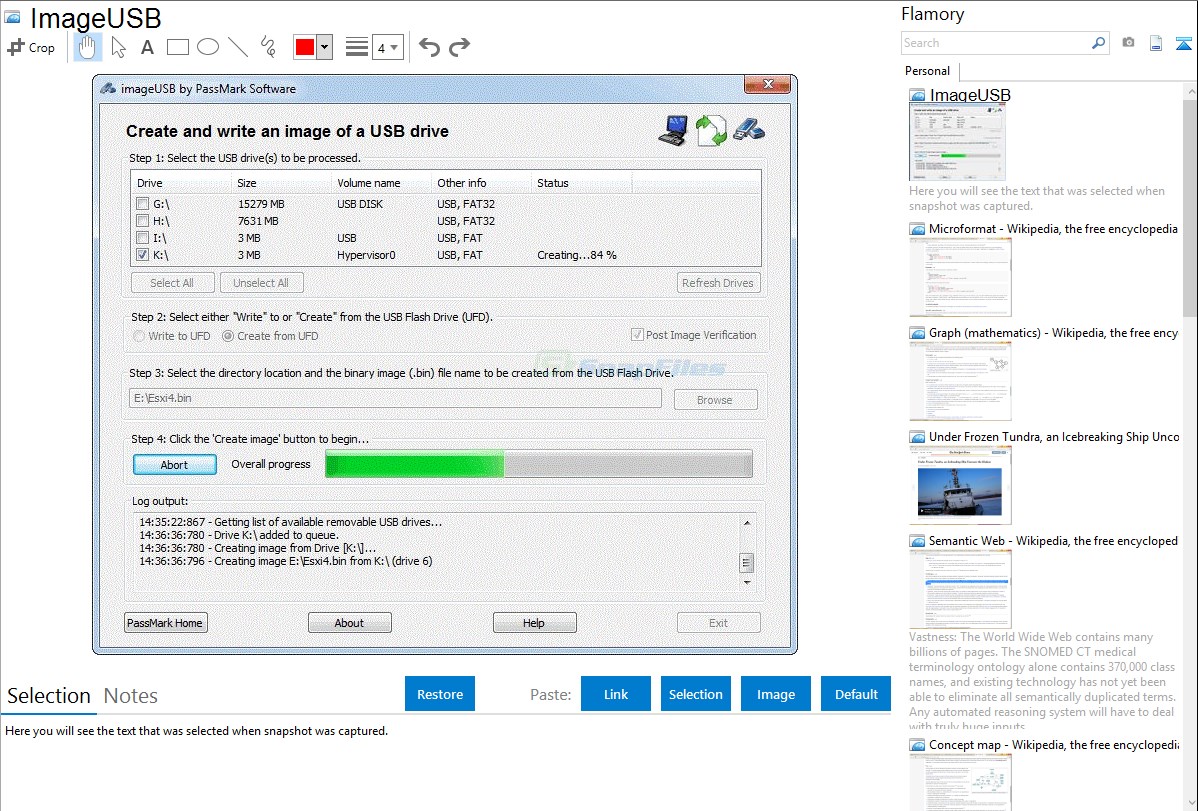This screenshot has height=811, width=1198.
Task: Click the green refresh arrows icon
Action: pos(711,130)
